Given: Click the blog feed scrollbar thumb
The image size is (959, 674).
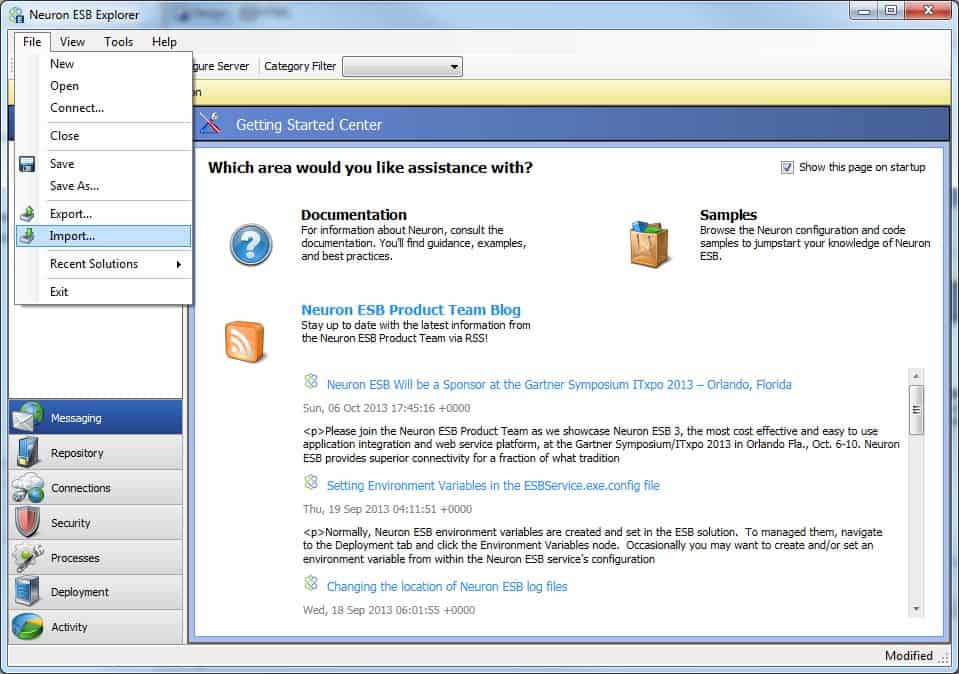Looking at the screenshot, I should point(916,410).
